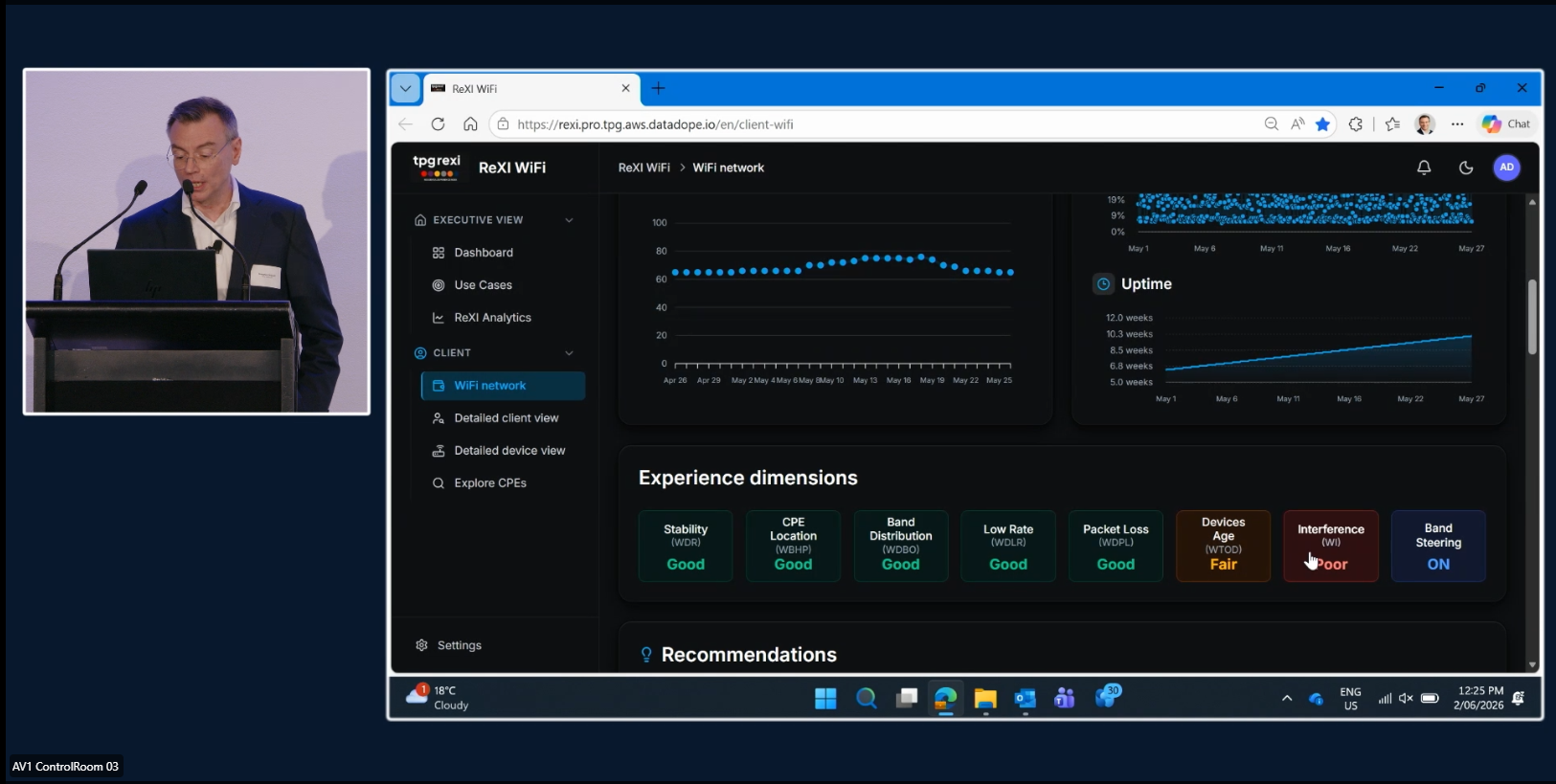
Task: Select the Low Rate Good card
Action: pyautogui.click(x=1008, y=547)
